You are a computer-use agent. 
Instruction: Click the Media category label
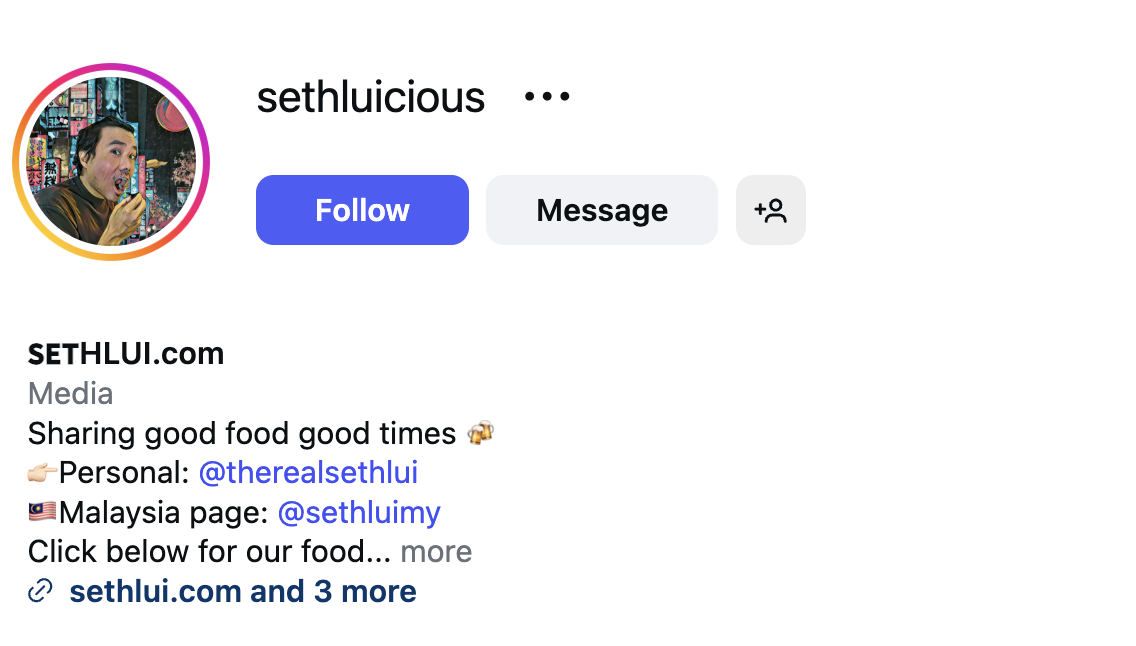tap(70, 394)
